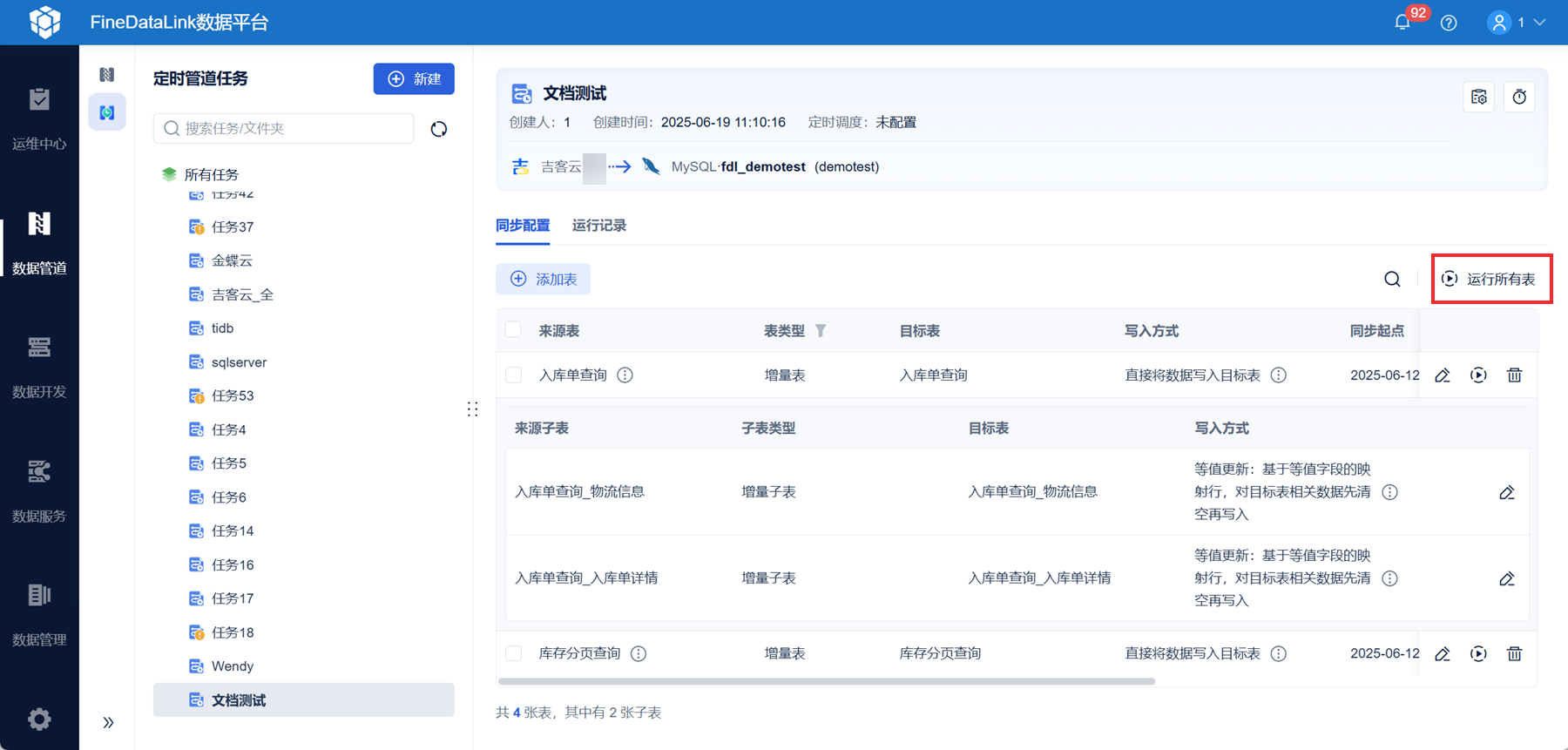The width and height of the screenshot is (1568, 750).
Task: Click the panel resize handle dots
Action: click(472, 409)
